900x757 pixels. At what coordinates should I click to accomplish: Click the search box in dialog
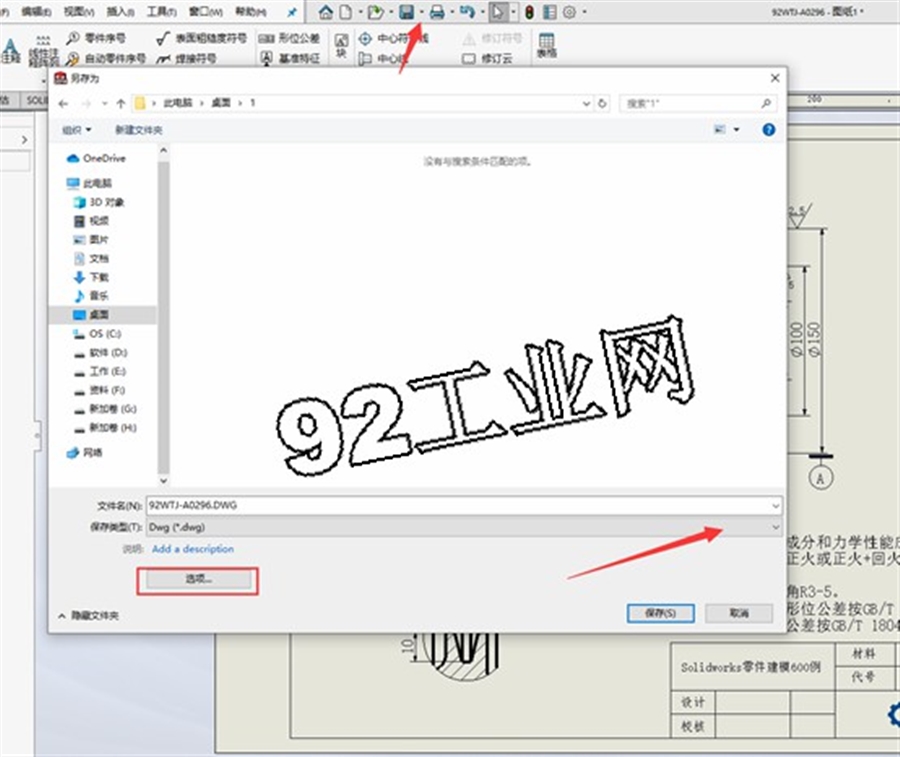coord(698,104)
